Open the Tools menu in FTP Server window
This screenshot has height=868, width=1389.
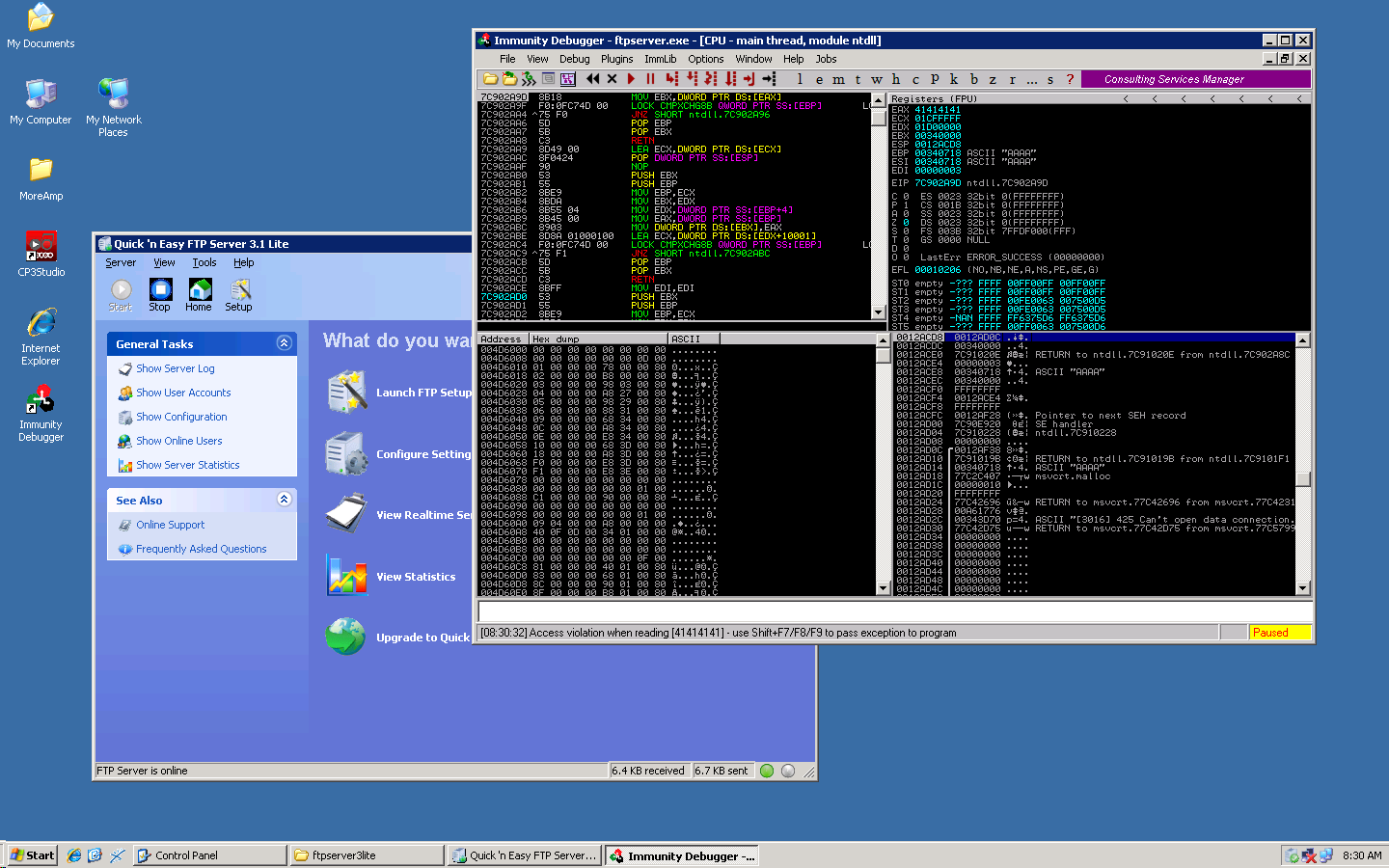pyautogui.click(x=204, y=262)
